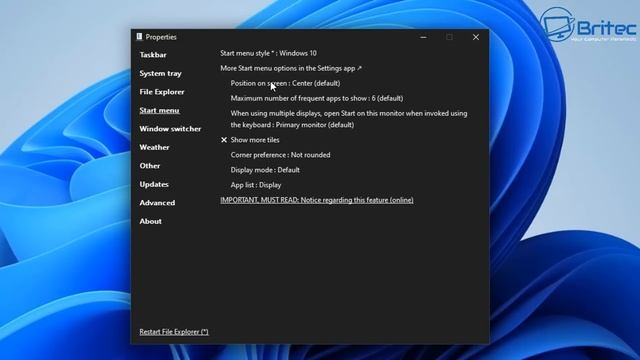Open the Weather section
The width and height of the screenshot is (640, 360).
tap(154, 147)
